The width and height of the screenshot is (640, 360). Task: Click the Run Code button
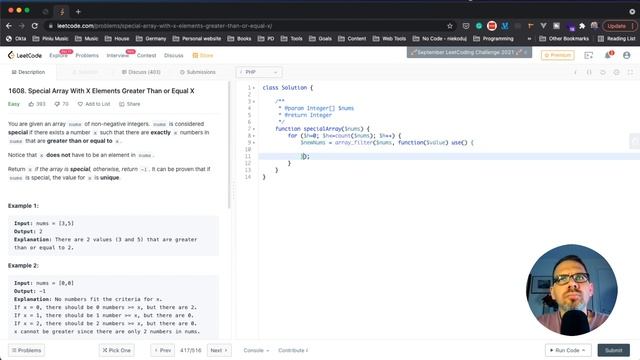[568, 350]
